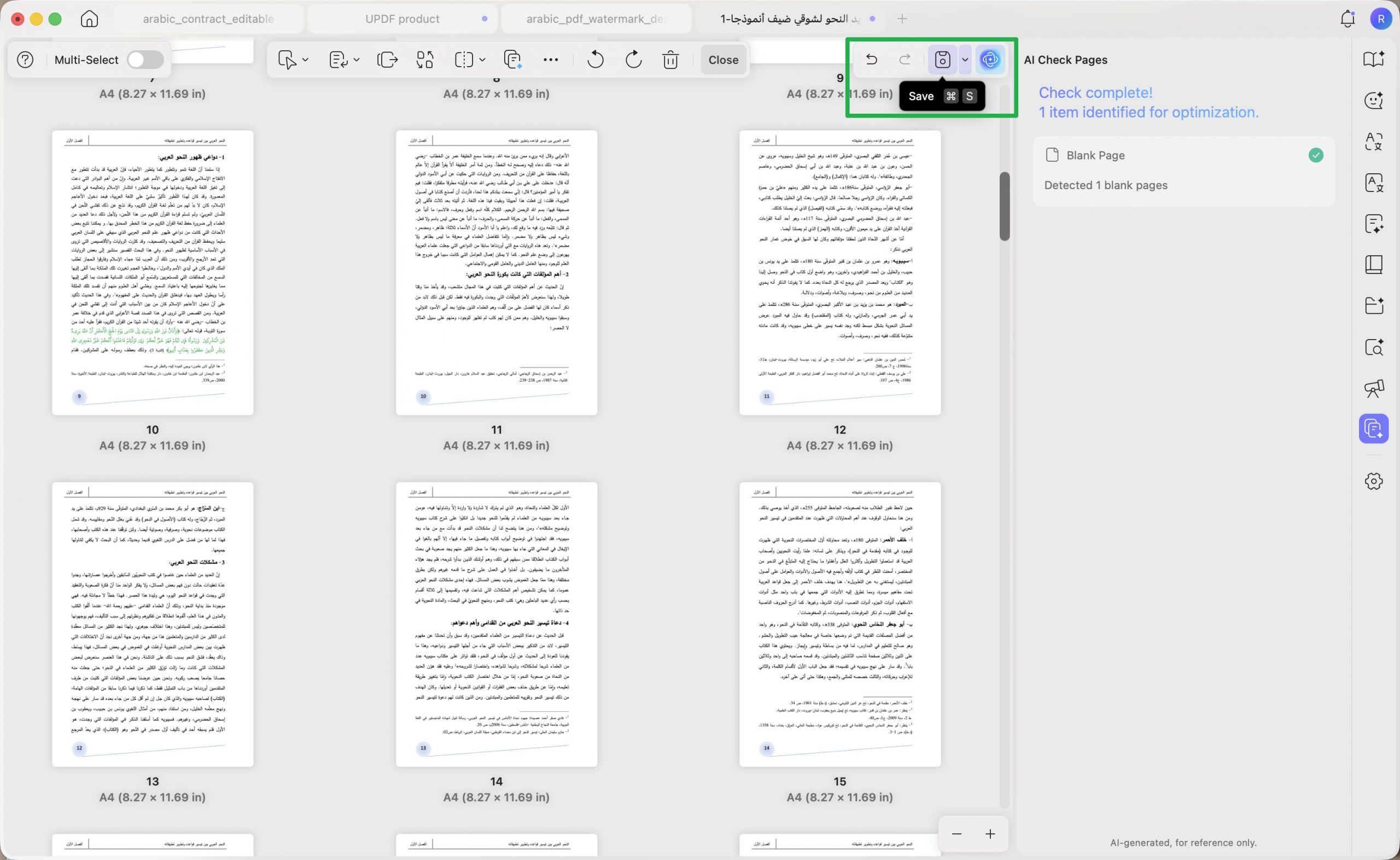Switch to arabic_pdf_watermark tab
The image size is (1400, 860).
coord(596,19)
